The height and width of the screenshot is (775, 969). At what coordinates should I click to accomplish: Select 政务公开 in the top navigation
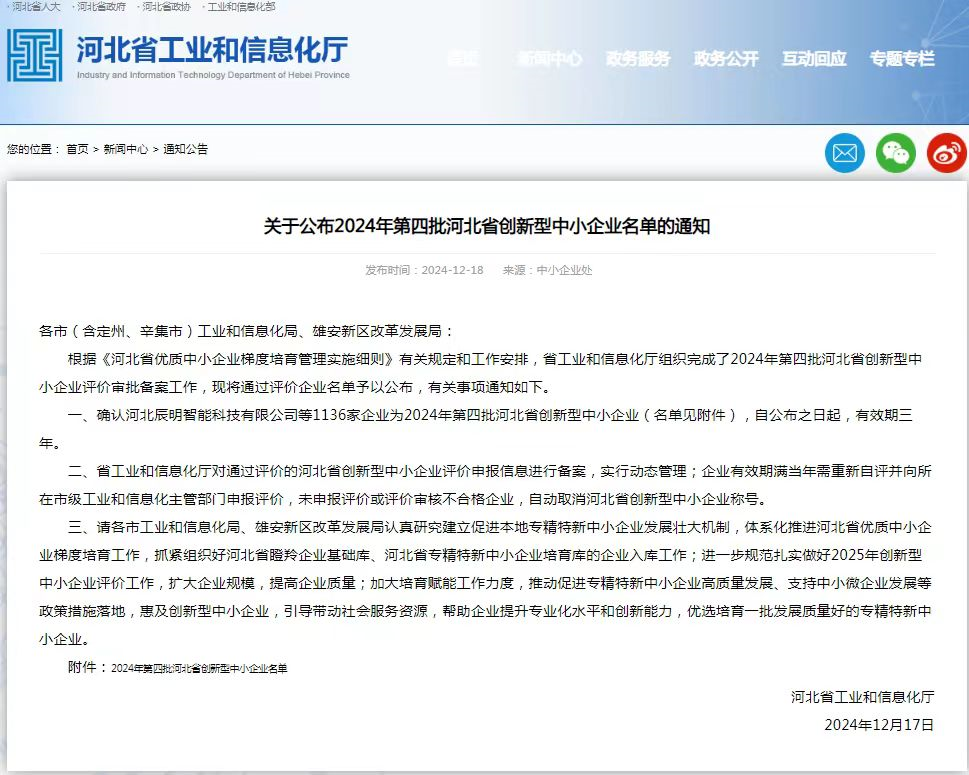pos(726,59)
